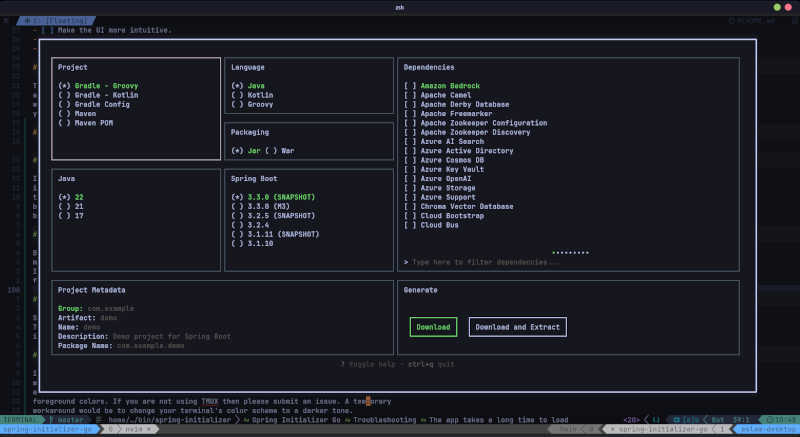
Task: Check Apache Freemarker dependency
Action: (x=448, y=114)
